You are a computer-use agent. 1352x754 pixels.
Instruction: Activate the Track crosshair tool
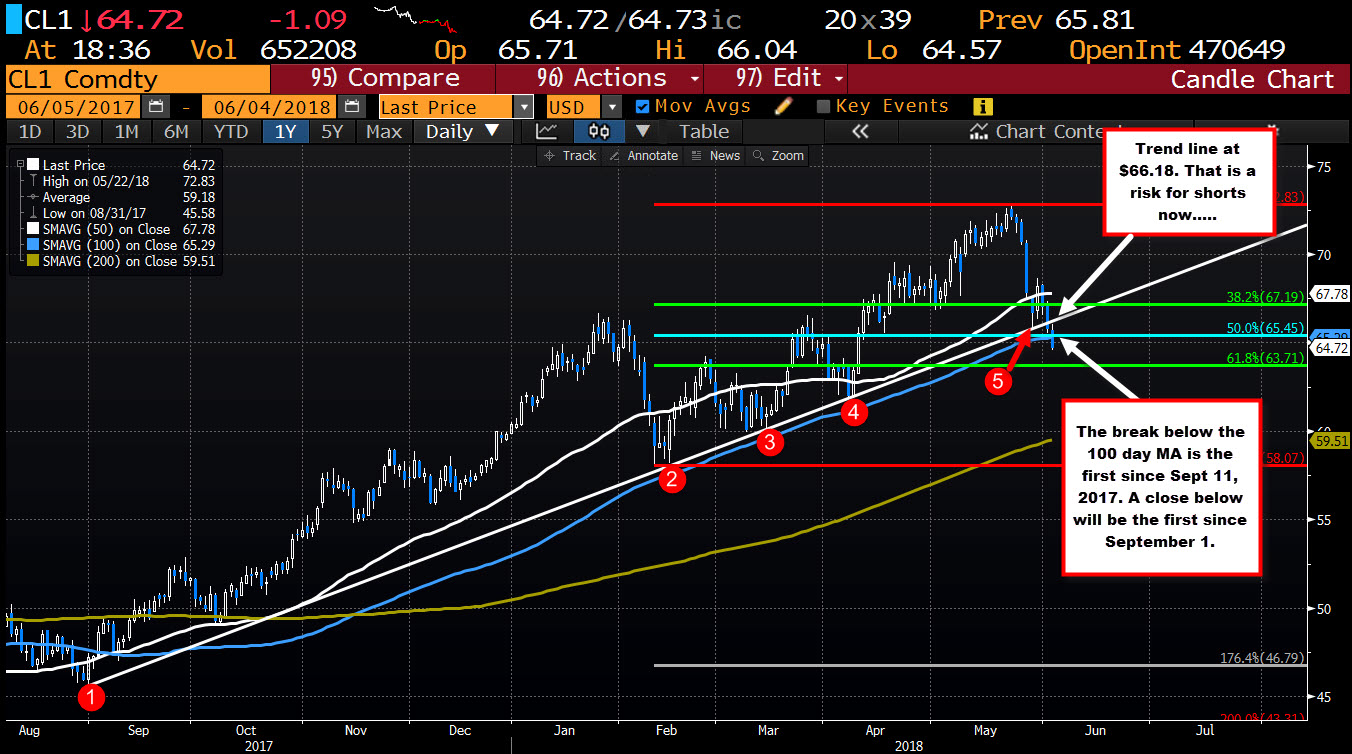(x=570, y=155)
